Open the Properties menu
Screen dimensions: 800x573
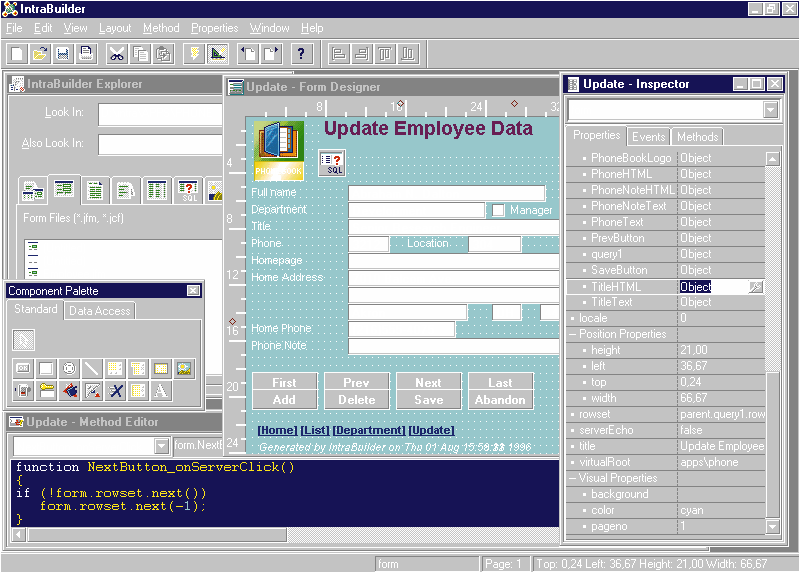click(214, 28)
